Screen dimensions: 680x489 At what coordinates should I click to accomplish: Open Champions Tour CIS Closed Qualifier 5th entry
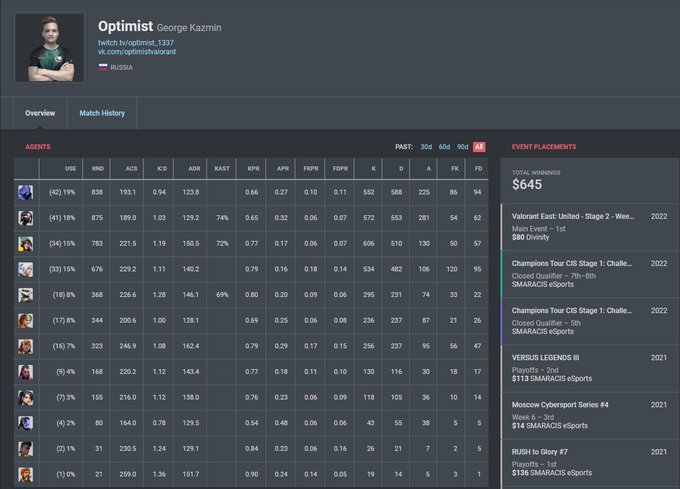(x=590, y=321)
